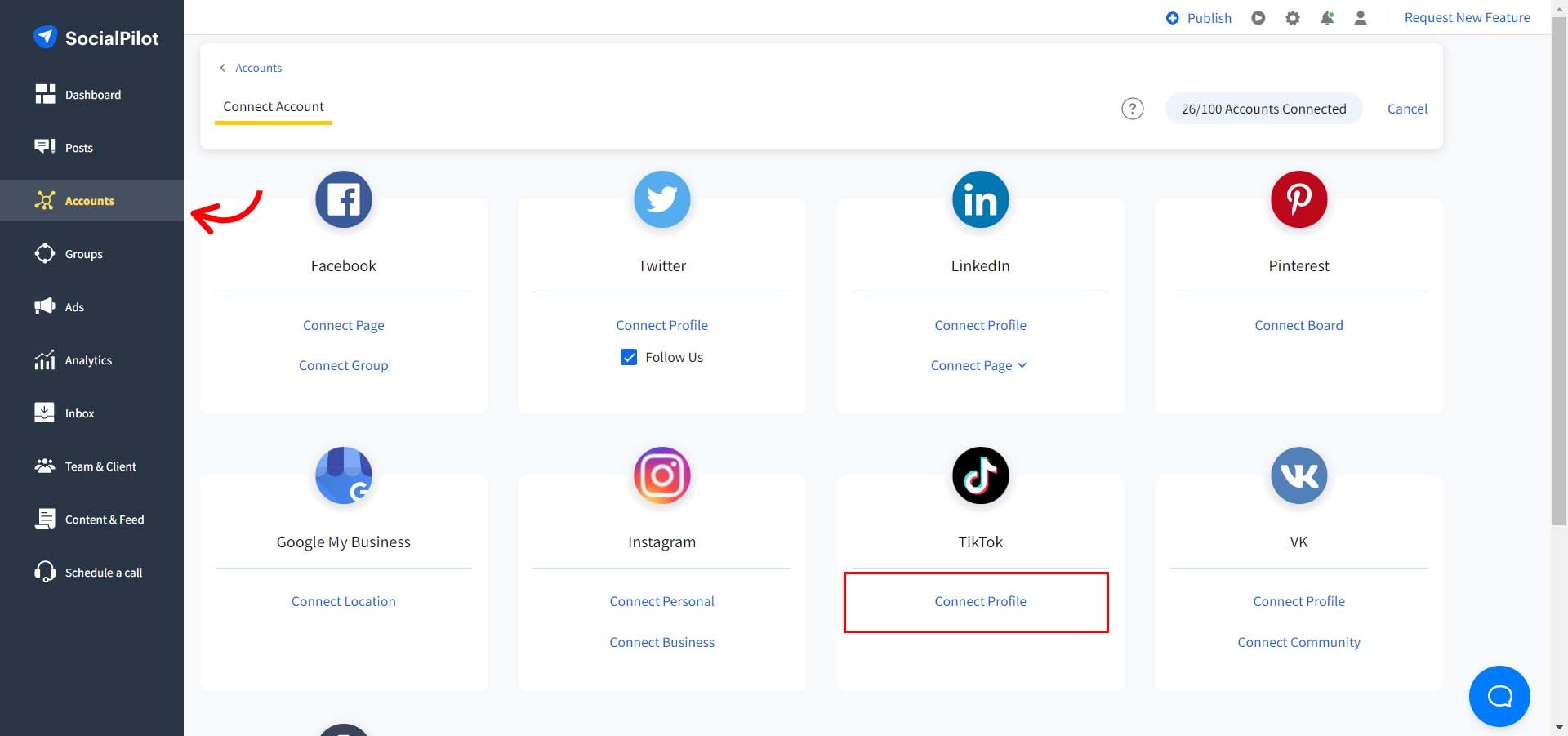Open the Dashboard section
Viewport: 1568px width, 736px height.
pyautogui.click(x=93, y=94)
